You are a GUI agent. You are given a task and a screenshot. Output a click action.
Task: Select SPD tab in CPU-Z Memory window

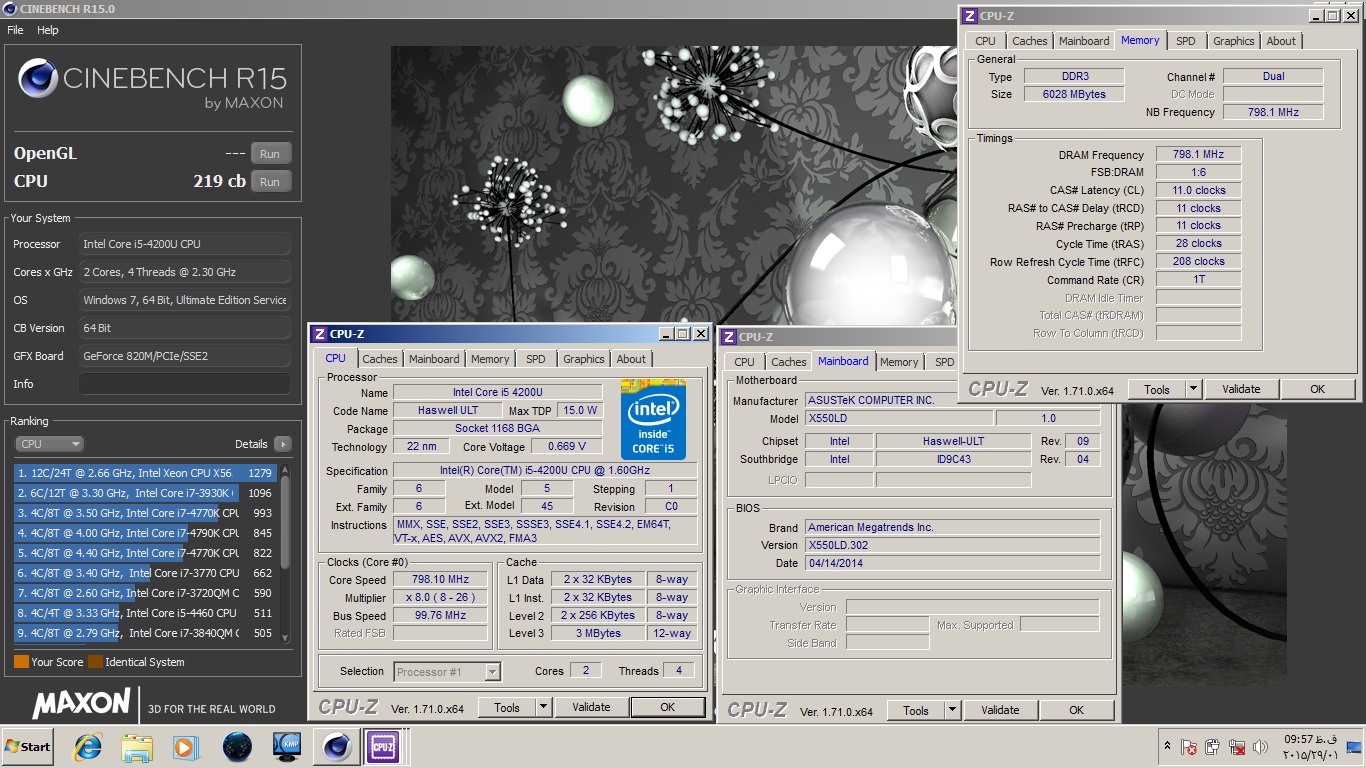coord(1185,41)
